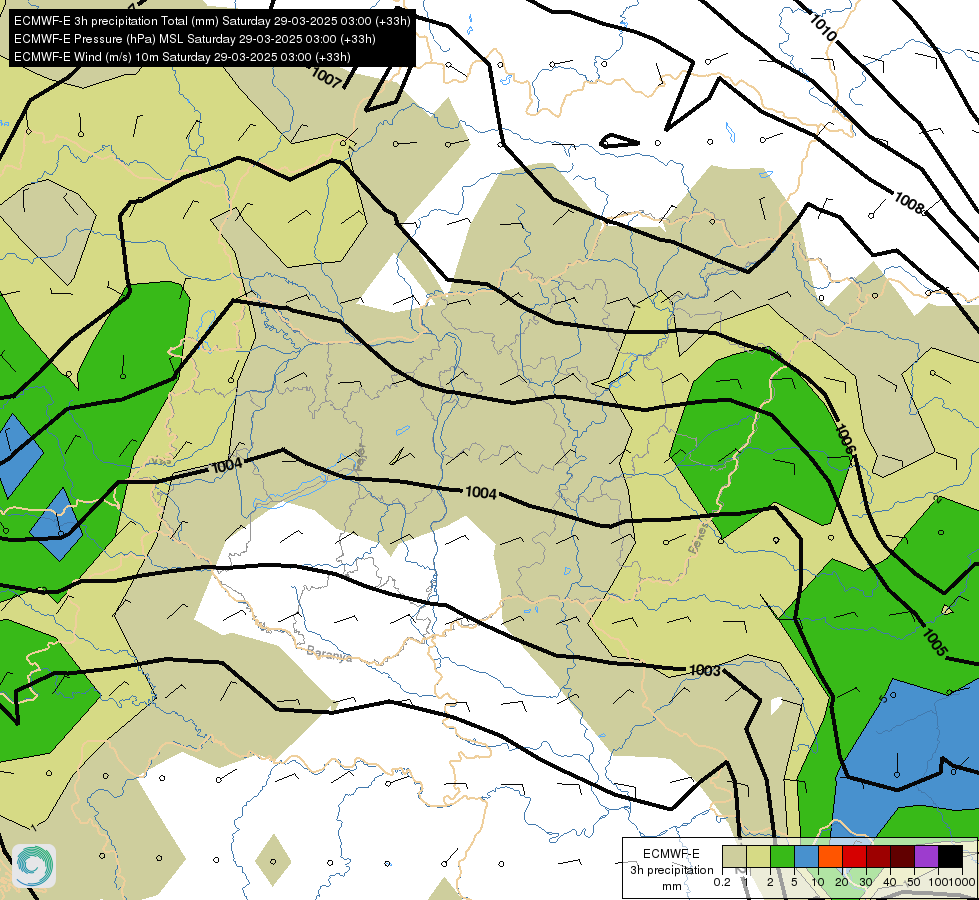Click the legend text 3h precipitation
979x900 pixels.
tap(671, 870)
